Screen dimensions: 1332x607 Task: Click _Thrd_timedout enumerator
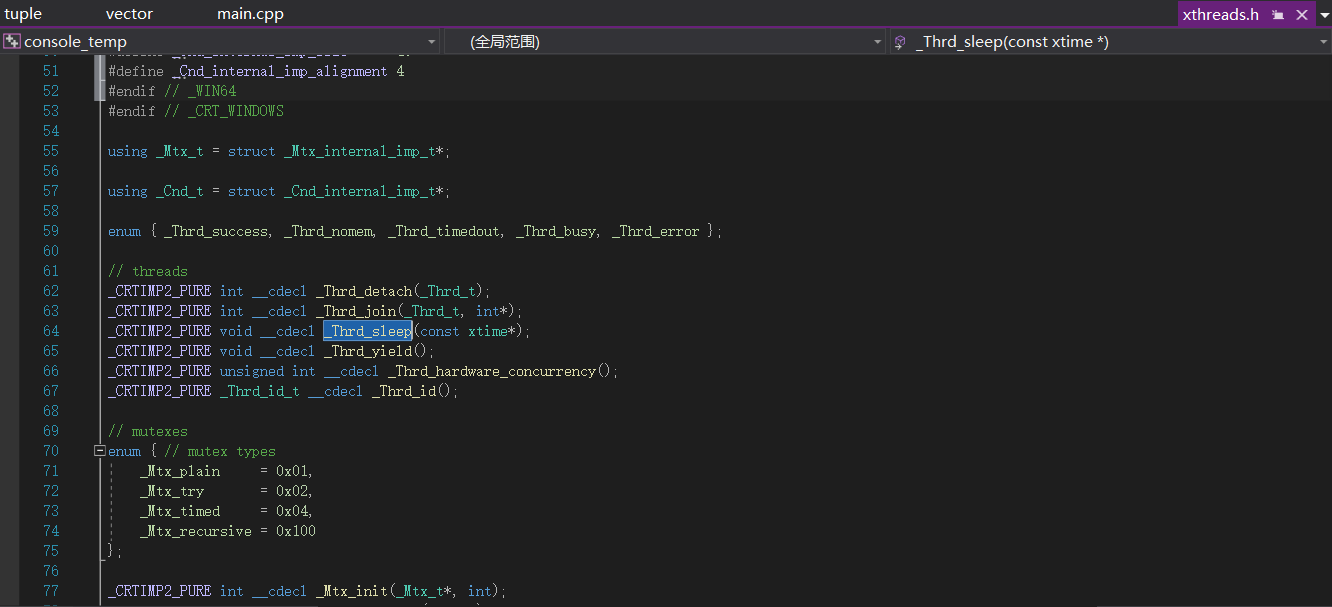coord(444,231)
